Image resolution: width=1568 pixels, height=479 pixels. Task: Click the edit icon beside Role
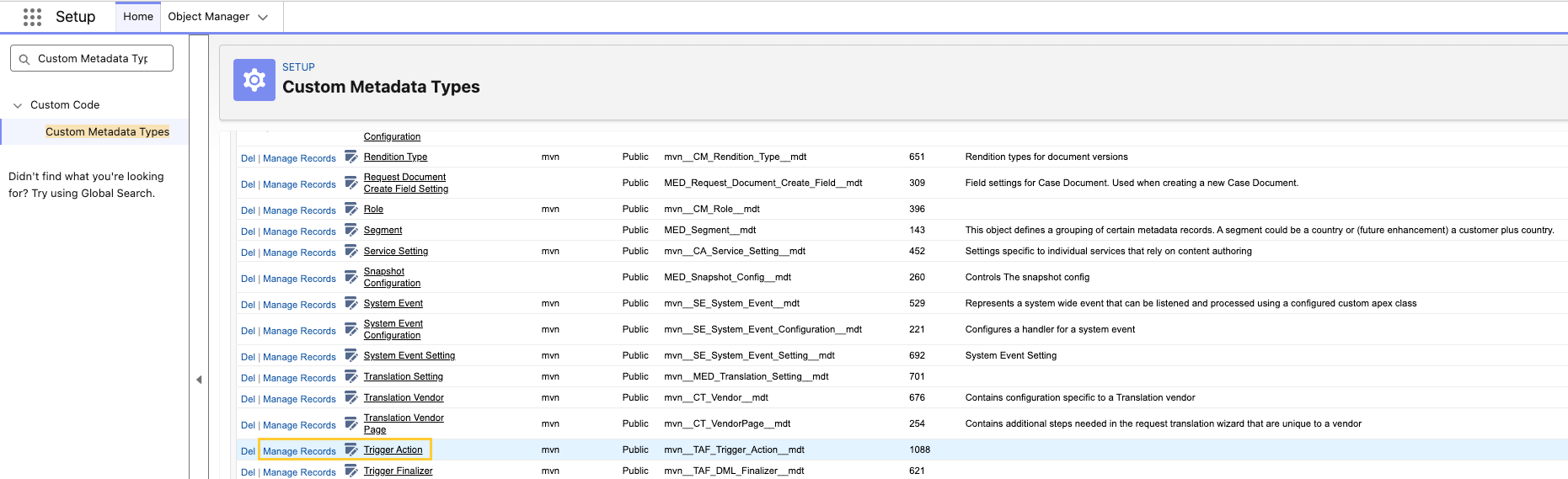(x=351, y=210)
